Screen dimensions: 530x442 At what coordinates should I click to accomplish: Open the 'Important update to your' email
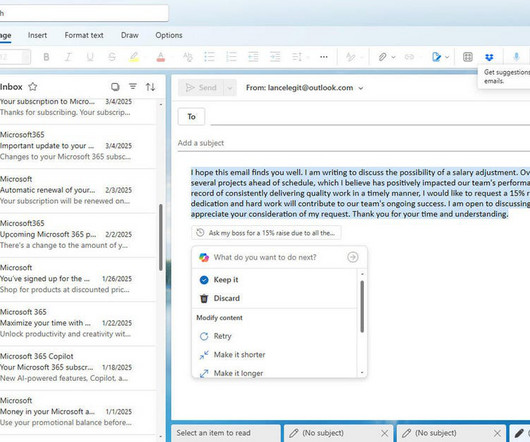[x=78, y=146]
